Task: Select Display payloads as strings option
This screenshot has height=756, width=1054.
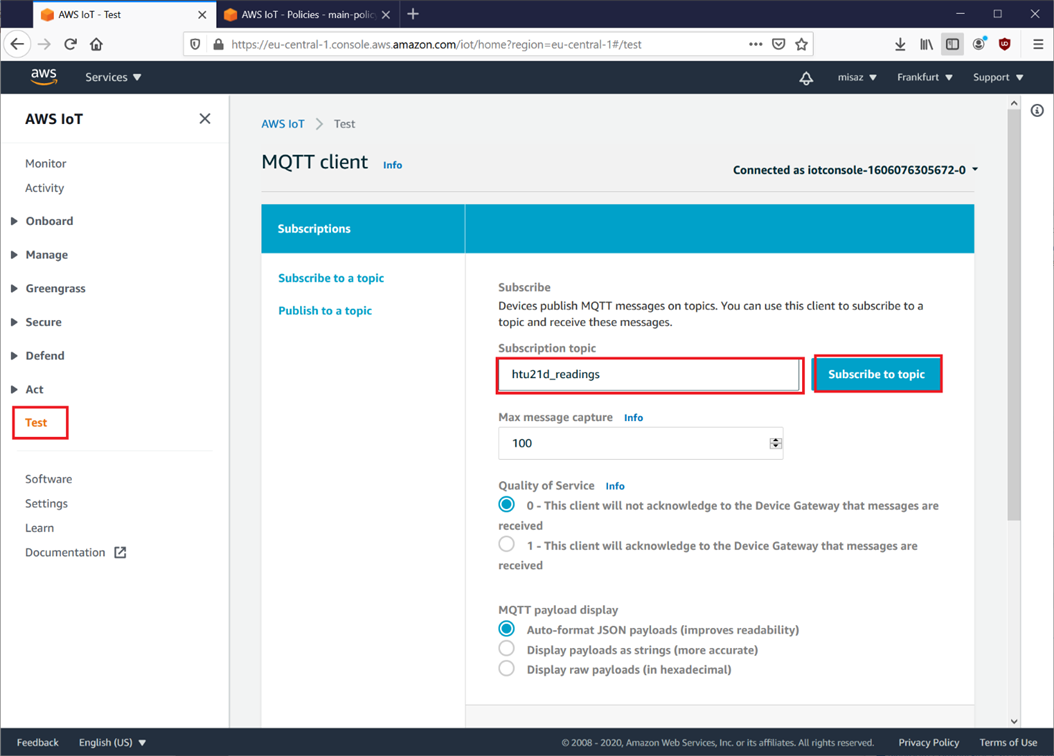Action: pyautogui.click(x=507, y=648)
